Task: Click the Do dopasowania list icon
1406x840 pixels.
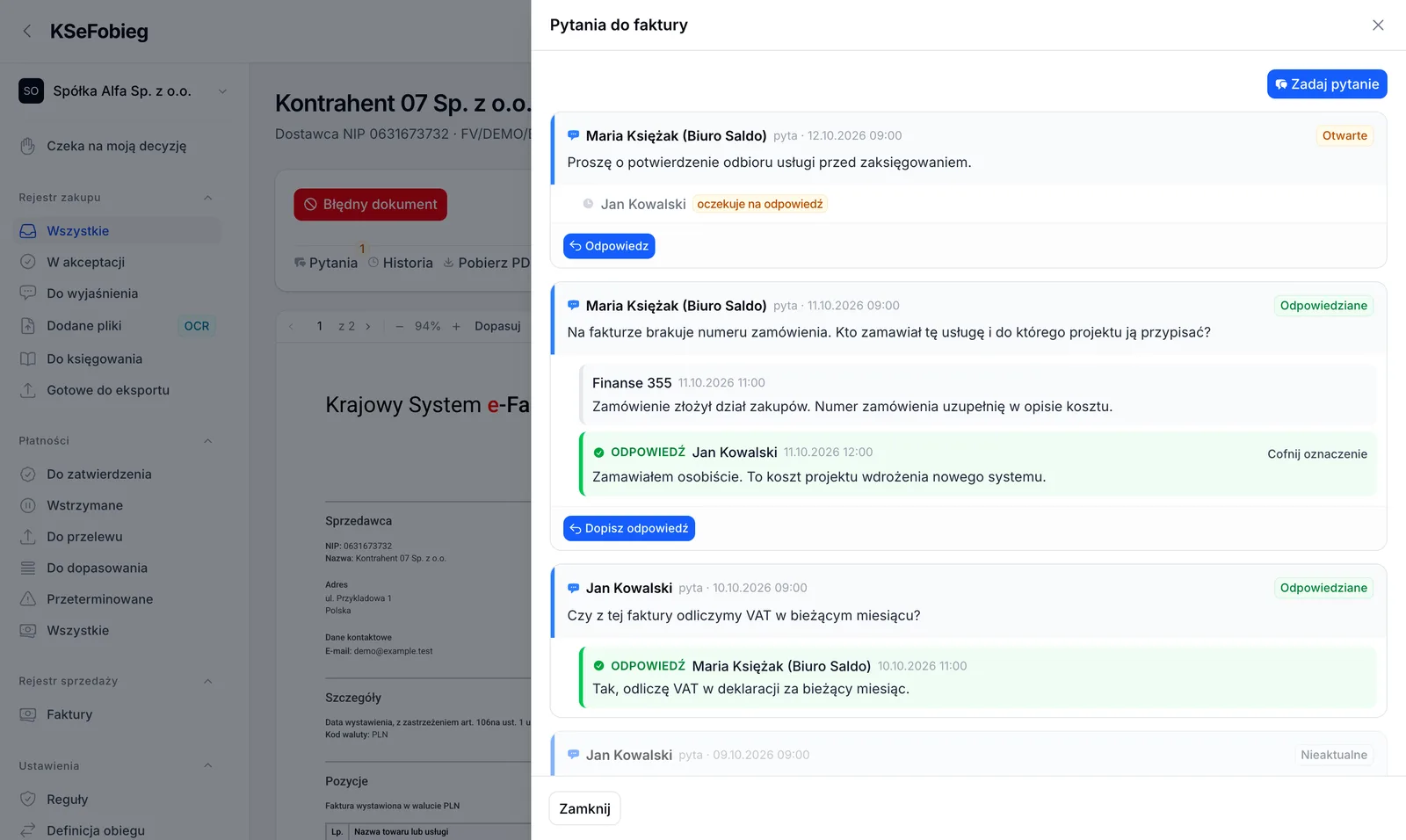Action: pyautogui.click(x=28, y=568)
